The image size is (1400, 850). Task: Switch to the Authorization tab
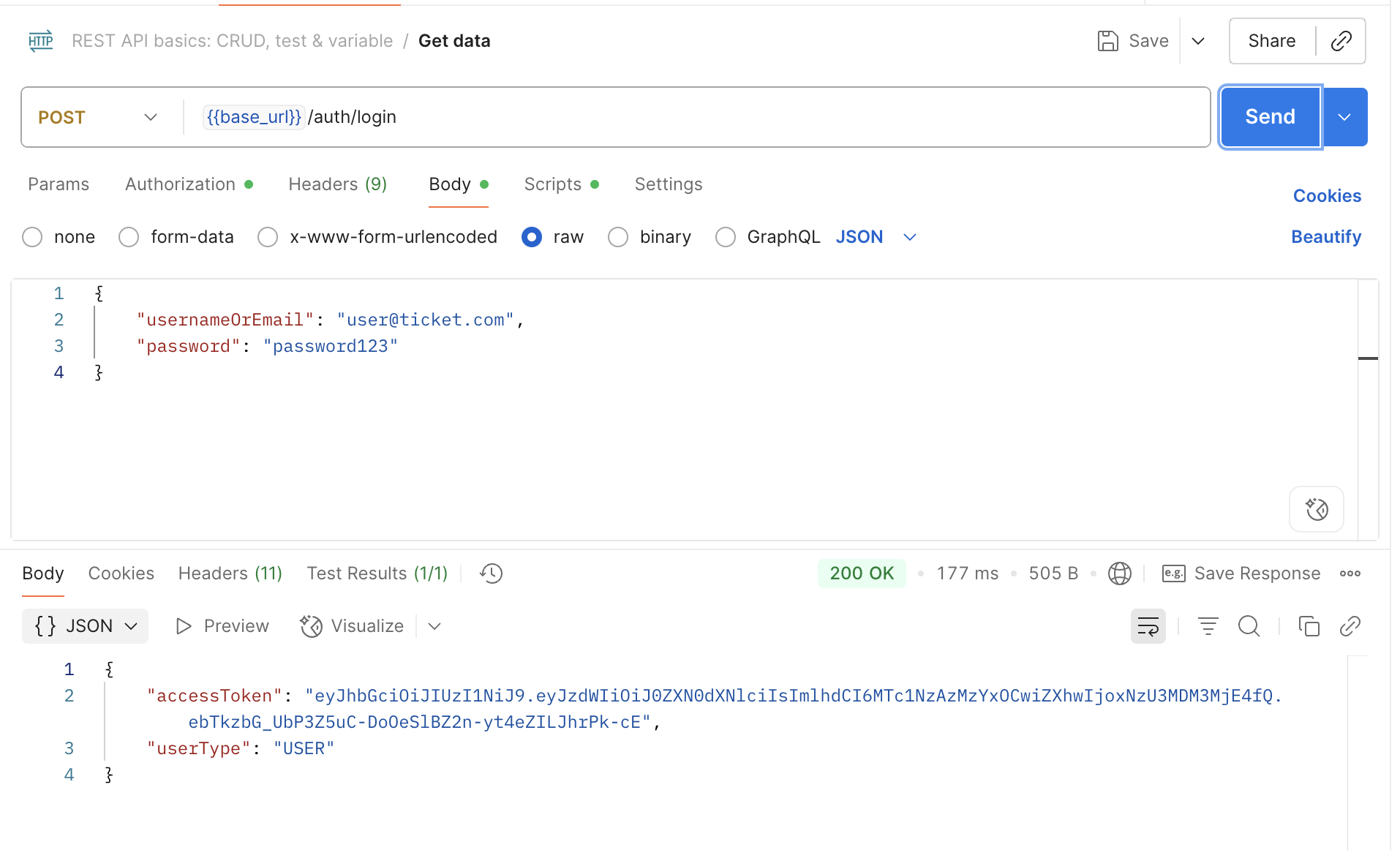pos(180,184)
